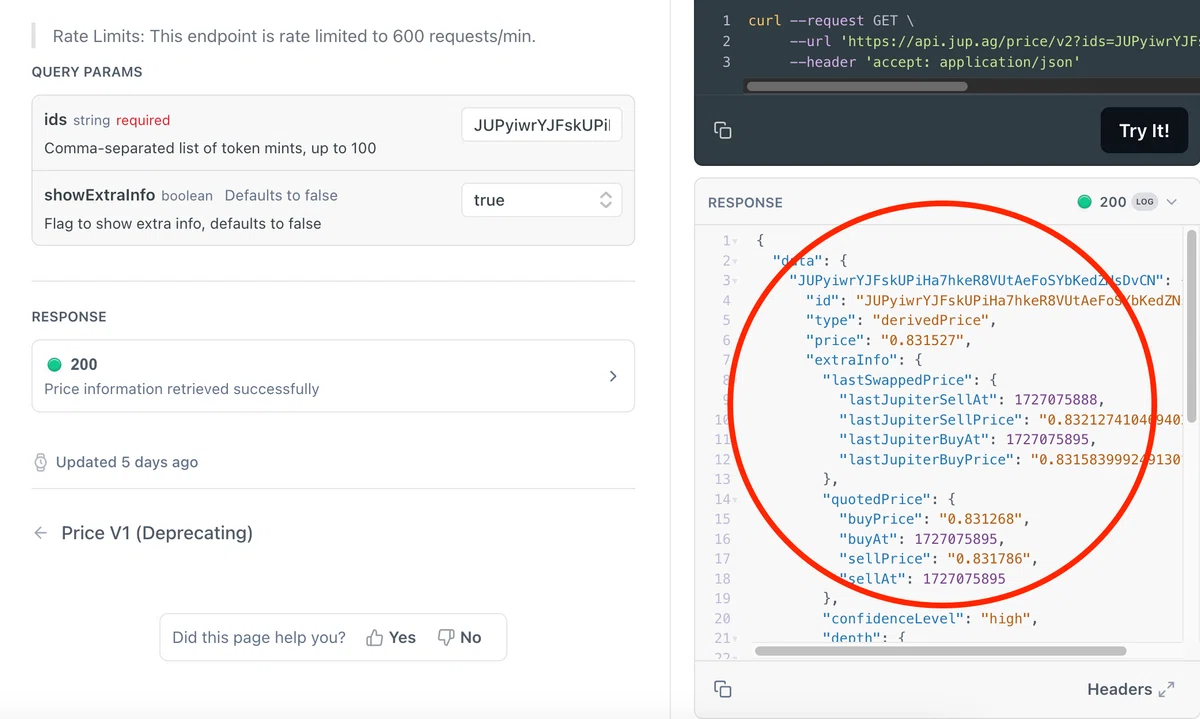
Task: Copy the curl request code
Action: (723, 131)
